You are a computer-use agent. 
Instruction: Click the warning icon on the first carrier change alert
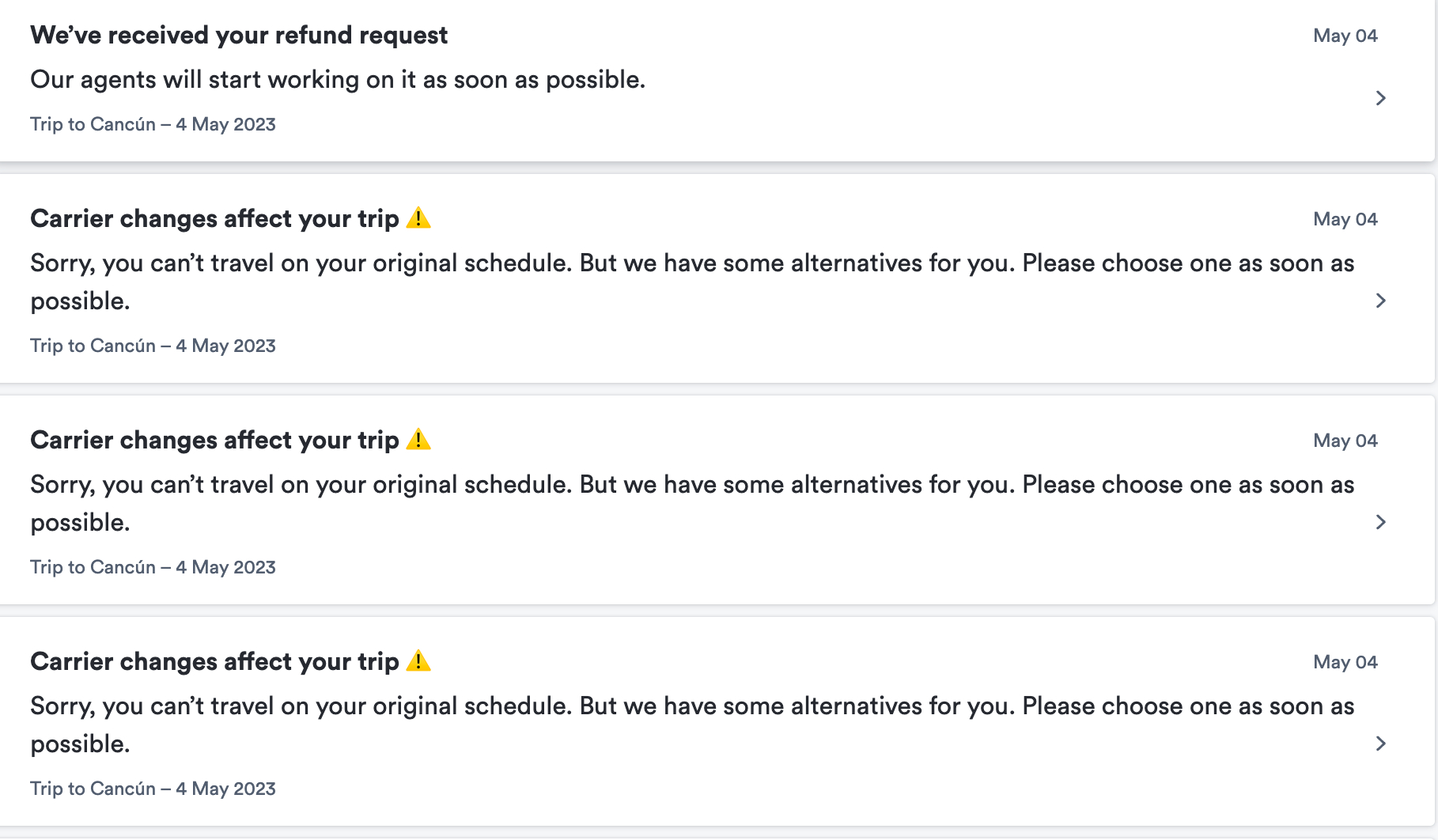418,218
